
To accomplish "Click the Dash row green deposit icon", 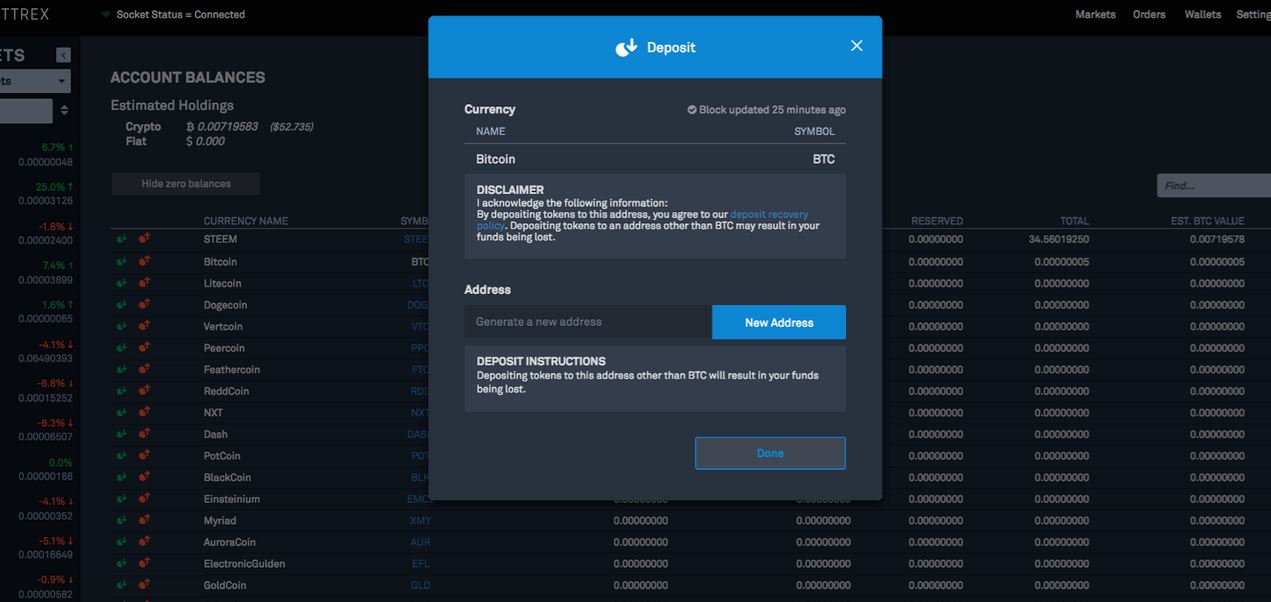I will pos(121,434).
